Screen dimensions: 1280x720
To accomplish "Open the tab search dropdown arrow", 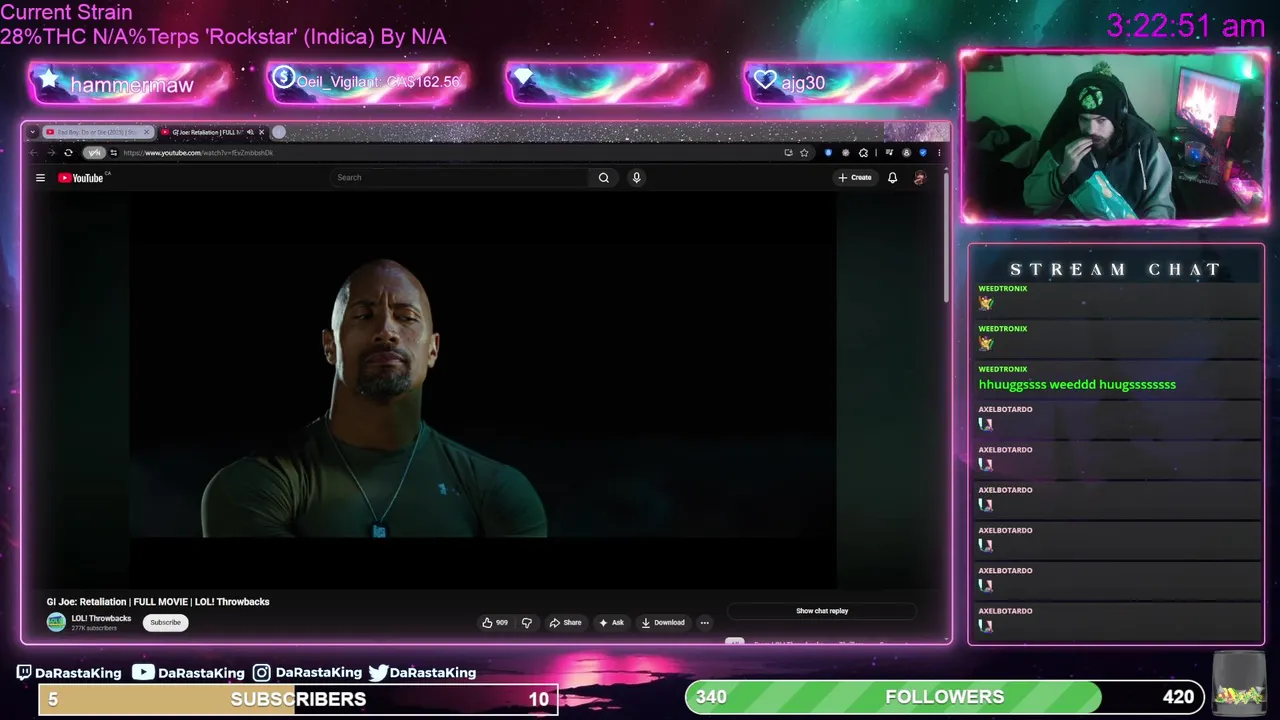I will (33, 132).
